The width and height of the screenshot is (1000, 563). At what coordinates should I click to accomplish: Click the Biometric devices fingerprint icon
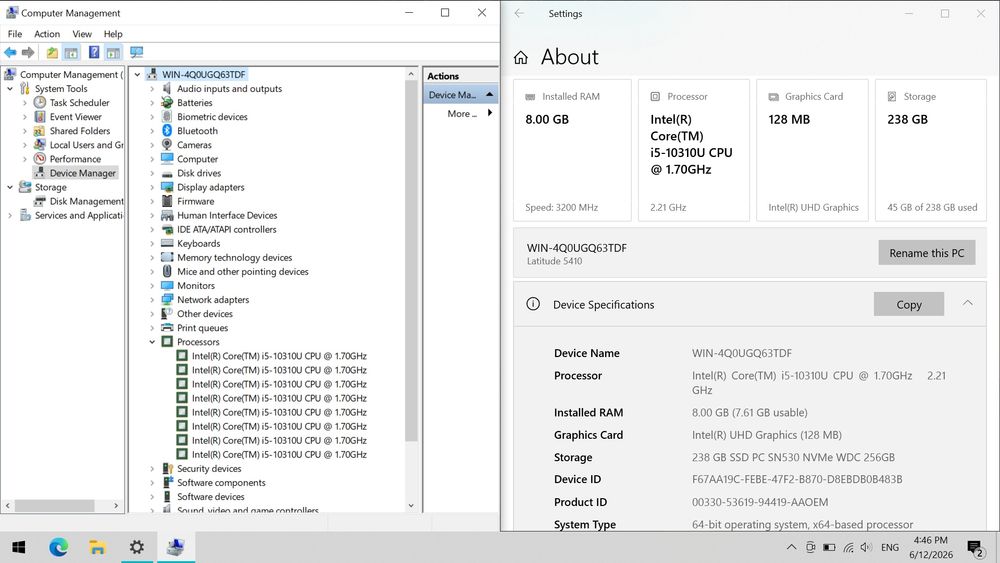coord(167,117)
